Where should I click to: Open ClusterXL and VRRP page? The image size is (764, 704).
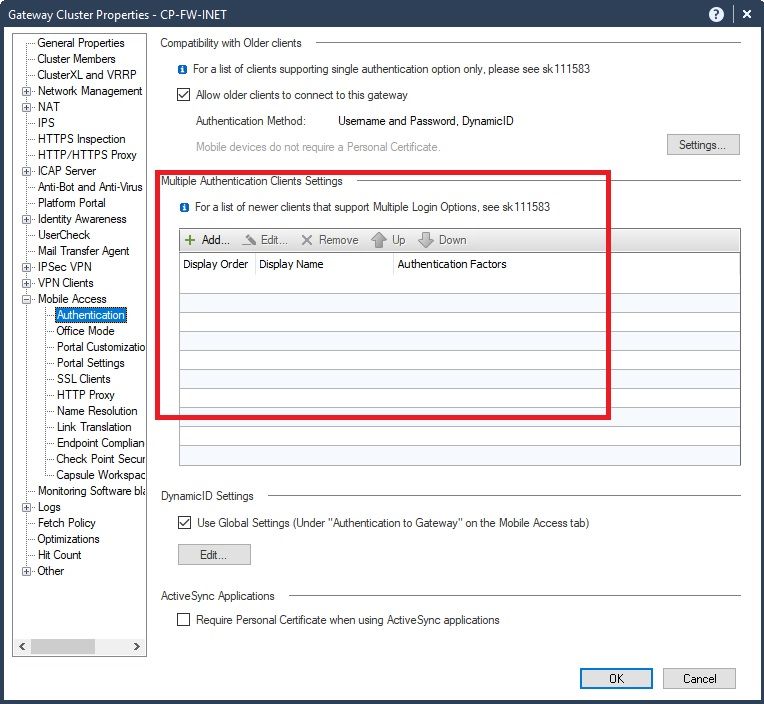point(87,75)
